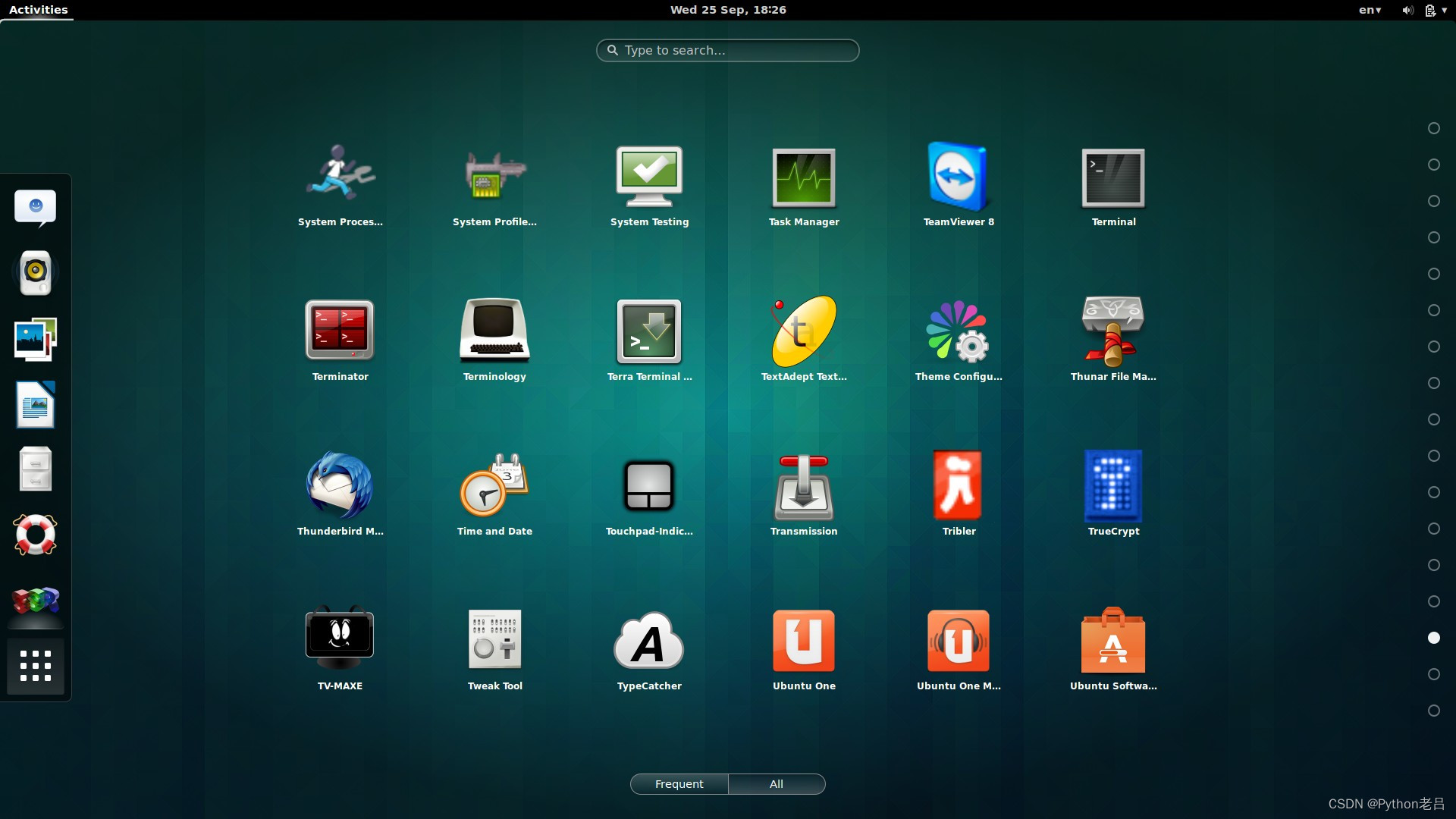Select the currently filled page indicator dot
Image resolution: width=1456 pixels, height=819 pixels.
[x=1433, y=638]
